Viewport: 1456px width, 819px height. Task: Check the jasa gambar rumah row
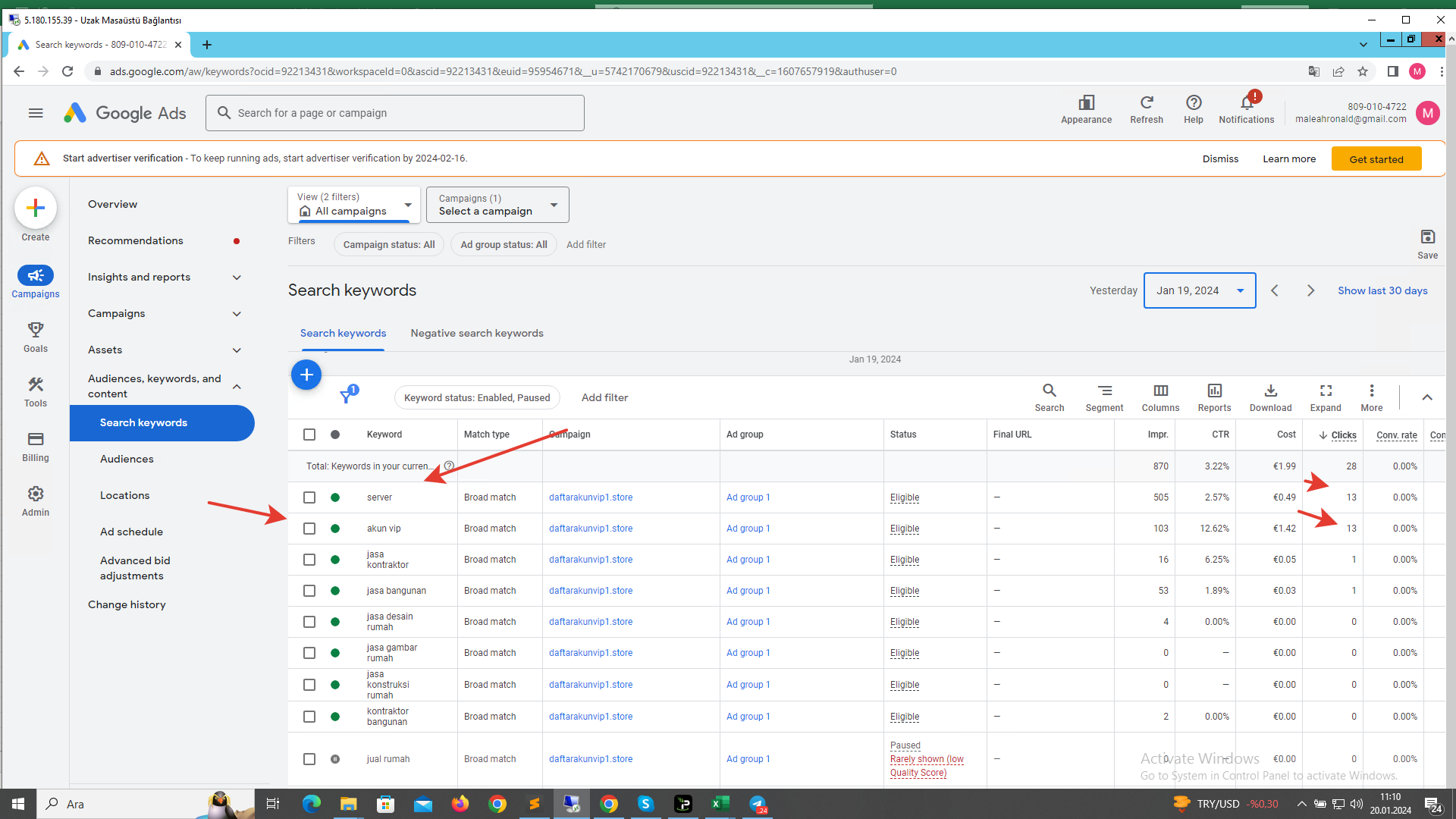click(309, 653)
